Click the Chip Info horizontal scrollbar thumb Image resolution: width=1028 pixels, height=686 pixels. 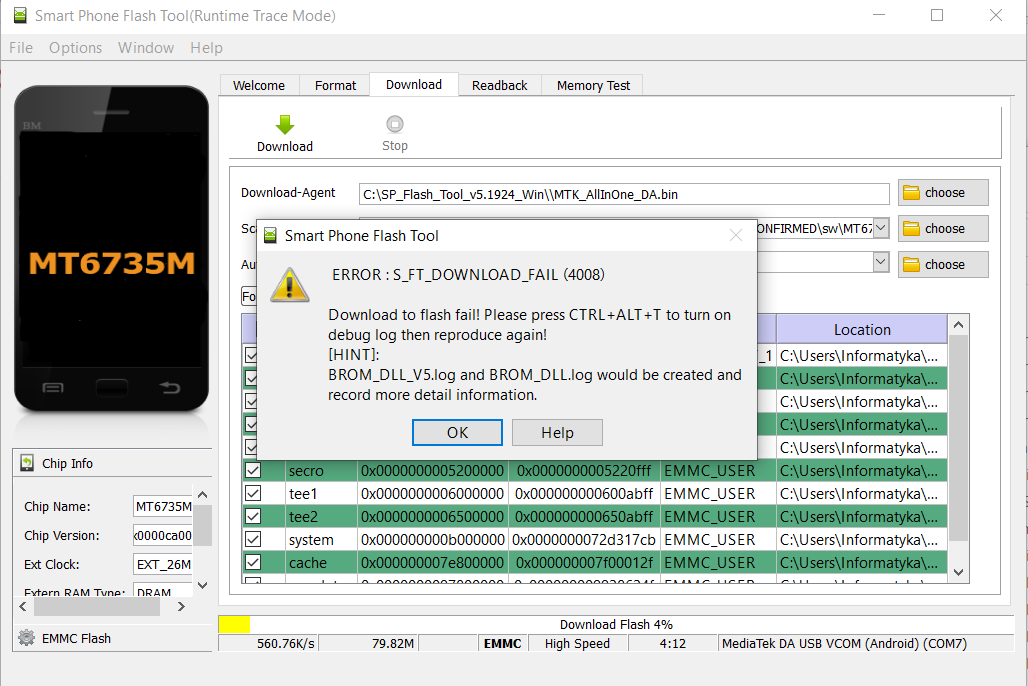pyautogui.click(x=97, y=607)
